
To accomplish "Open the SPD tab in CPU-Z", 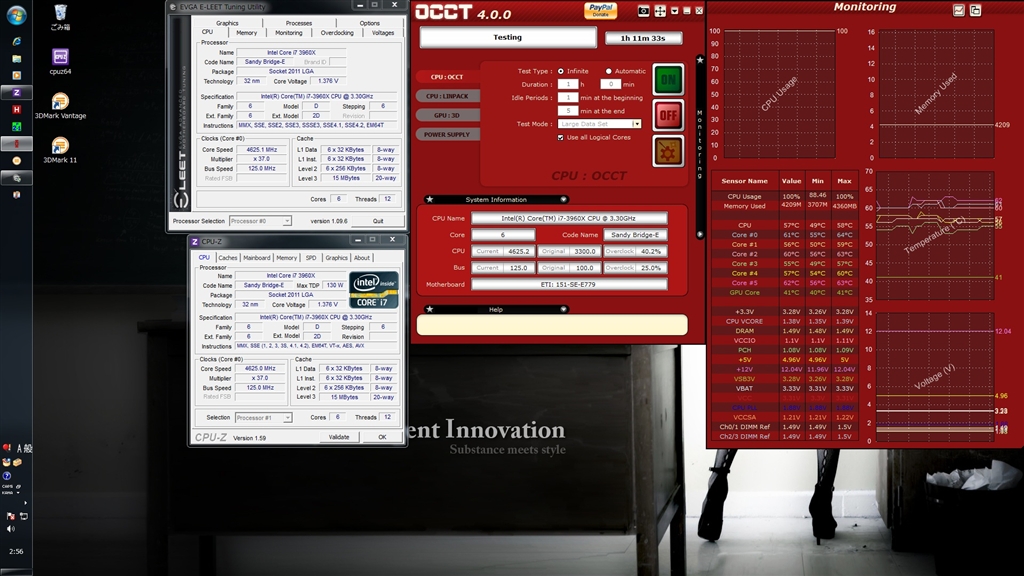I will click(311, 258).
